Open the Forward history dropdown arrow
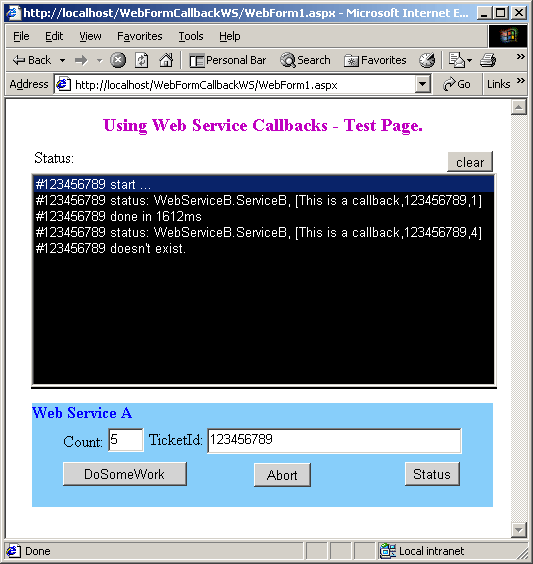Viewport: 533px width, 564px height. tap(100, 60)
